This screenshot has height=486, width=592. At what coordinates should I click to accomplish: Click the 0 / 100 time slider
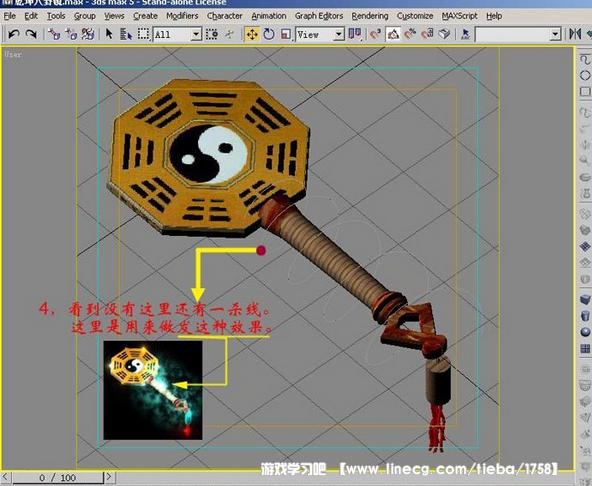pyautogui.click(x=57, y=477)
